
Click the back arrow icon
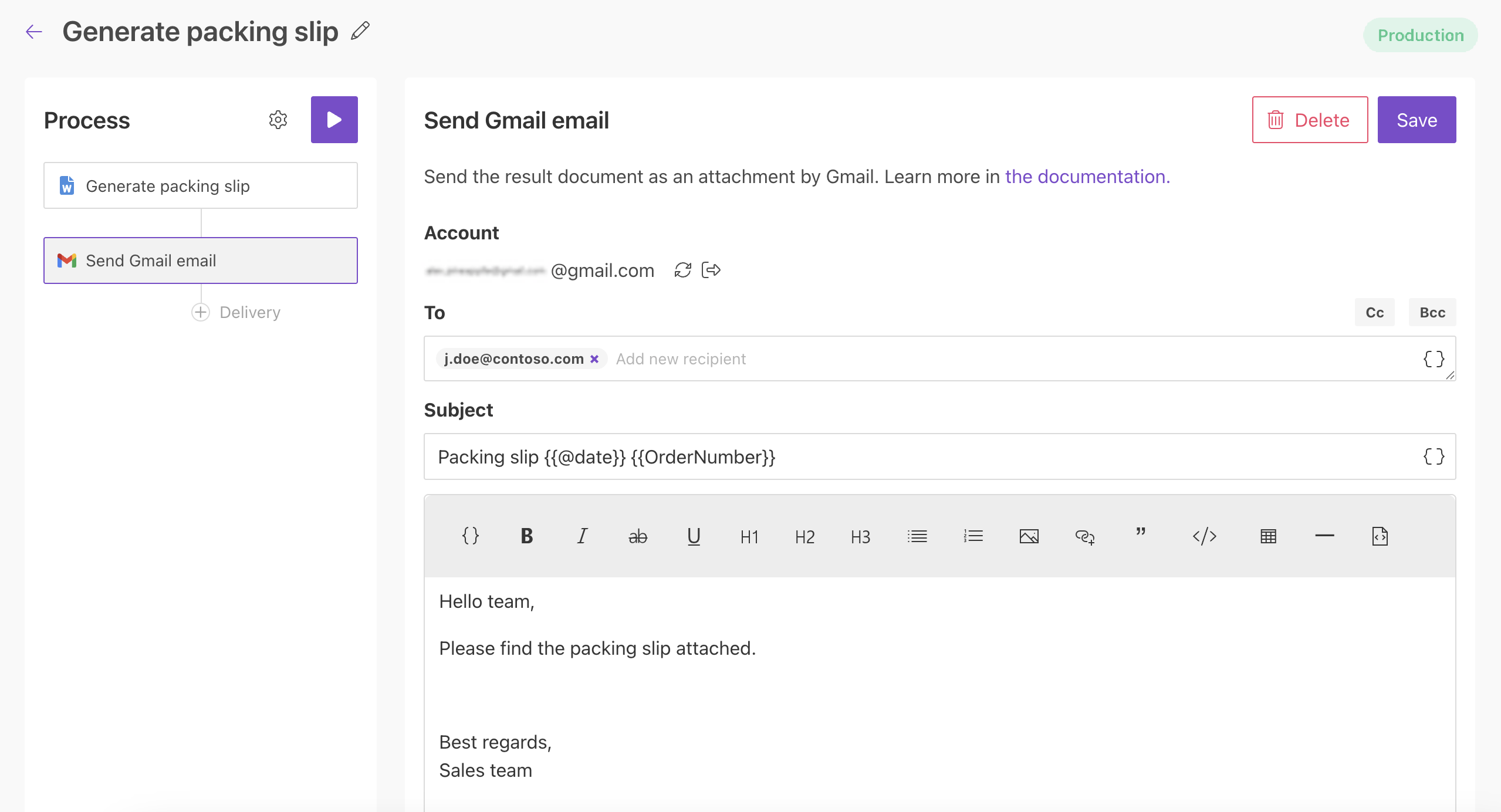pos(34,32)
